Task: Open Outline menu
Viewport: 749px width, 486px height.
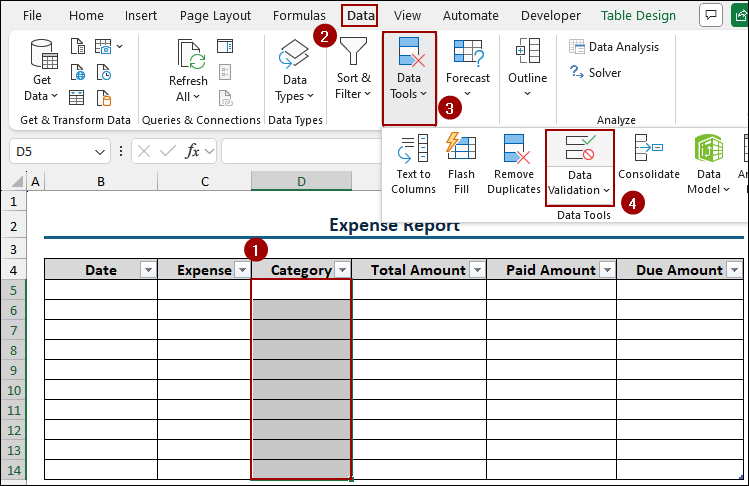Action: click(527, 68)
